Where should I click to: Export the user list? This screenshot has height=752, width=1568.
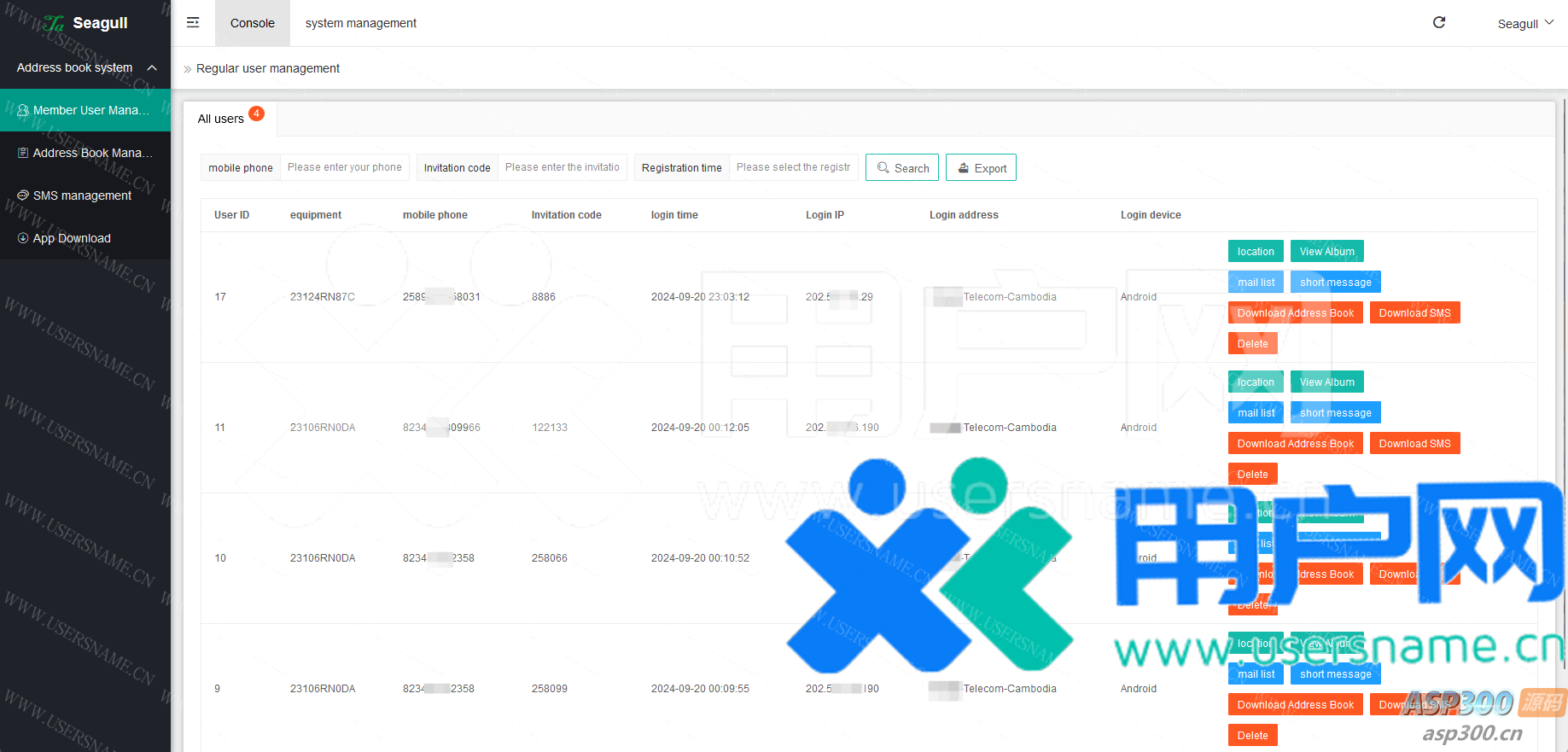(981, 168)
